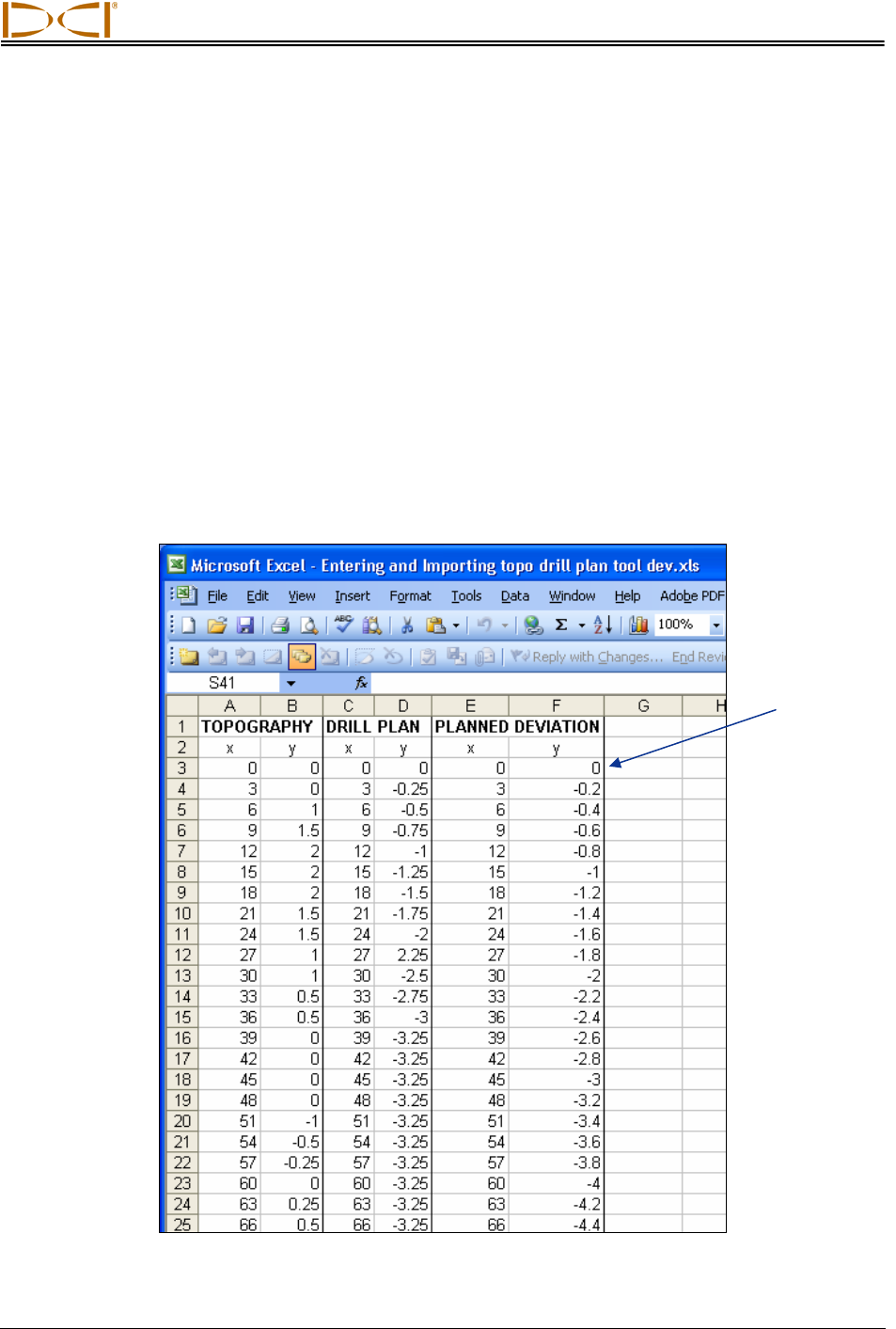Select column G header

pyautogui.click(x=643, y=705)
